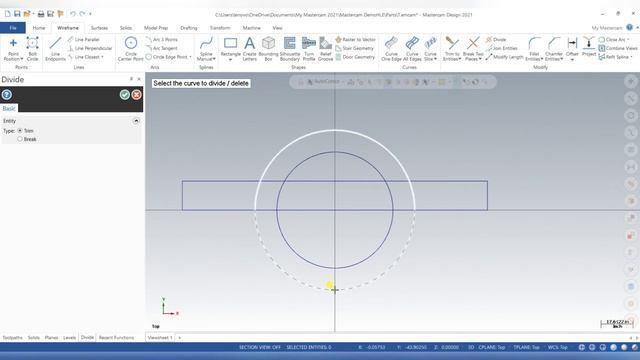
Task: Open Rectangle dropdown arrow
Action: (230, 60)
